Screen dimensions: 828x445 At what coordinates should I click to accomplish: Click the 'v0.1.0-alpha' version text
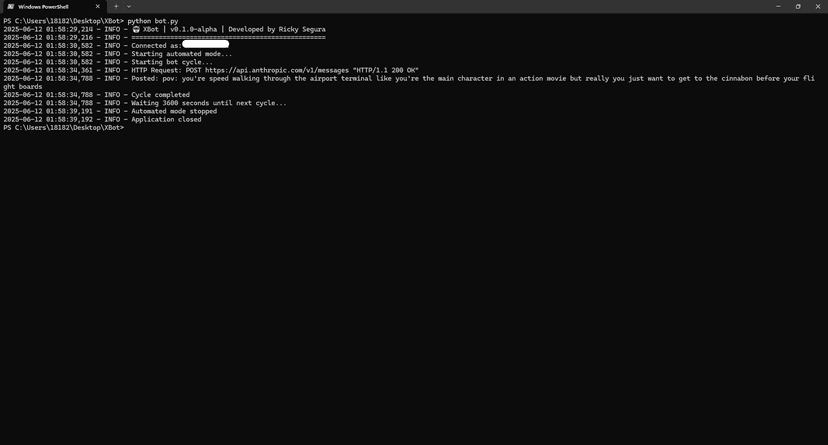click(x=193, y=30)
